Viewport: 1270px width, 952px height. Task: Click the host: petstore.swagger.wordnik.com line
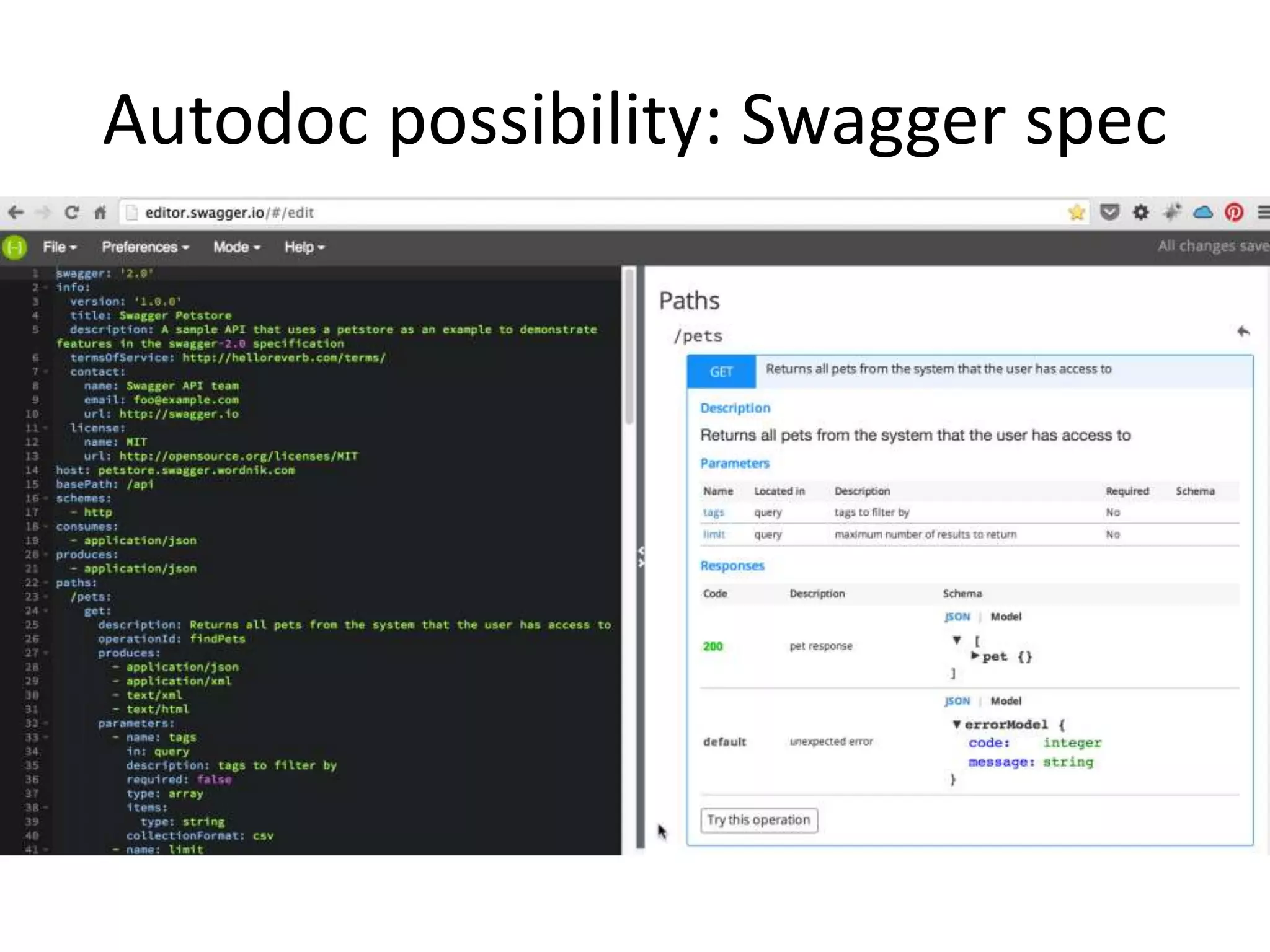pyautogui.click(x=175, y=470)
